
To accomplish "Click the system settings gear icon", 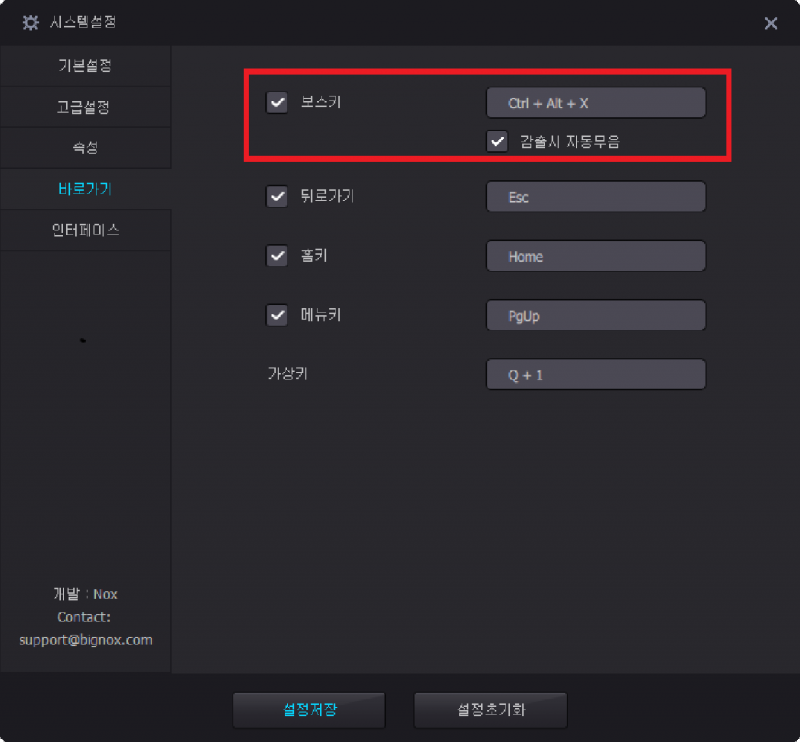I will point(31,22).
